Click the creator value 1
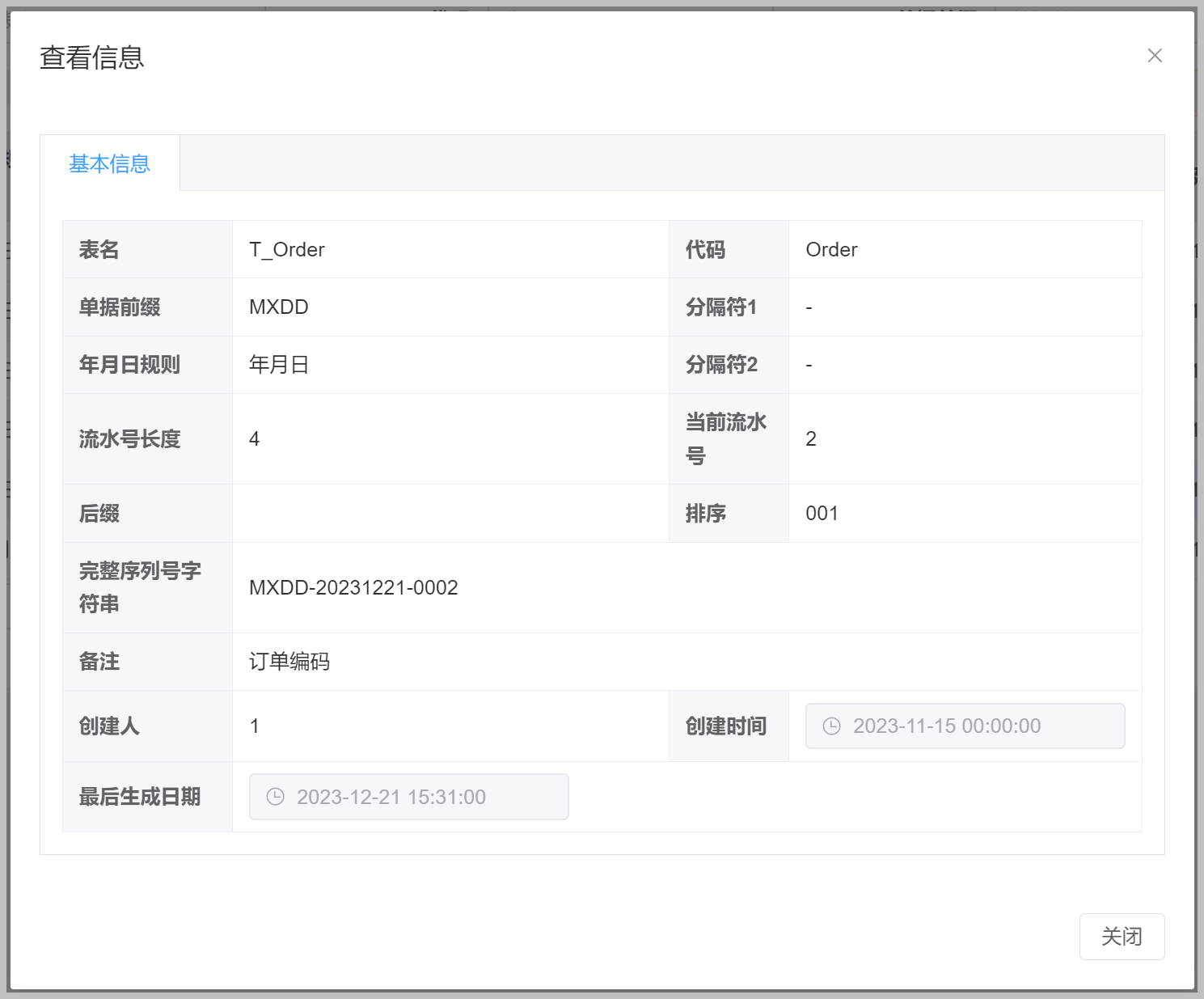 (254, 726)
